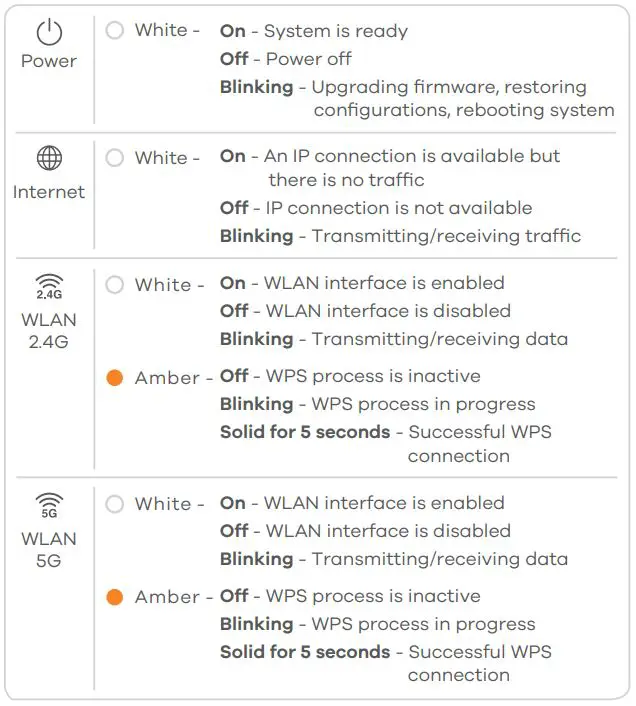The image size is (636, 706).
Task: Click the Power symbol icon
Action: coord(49,32)
